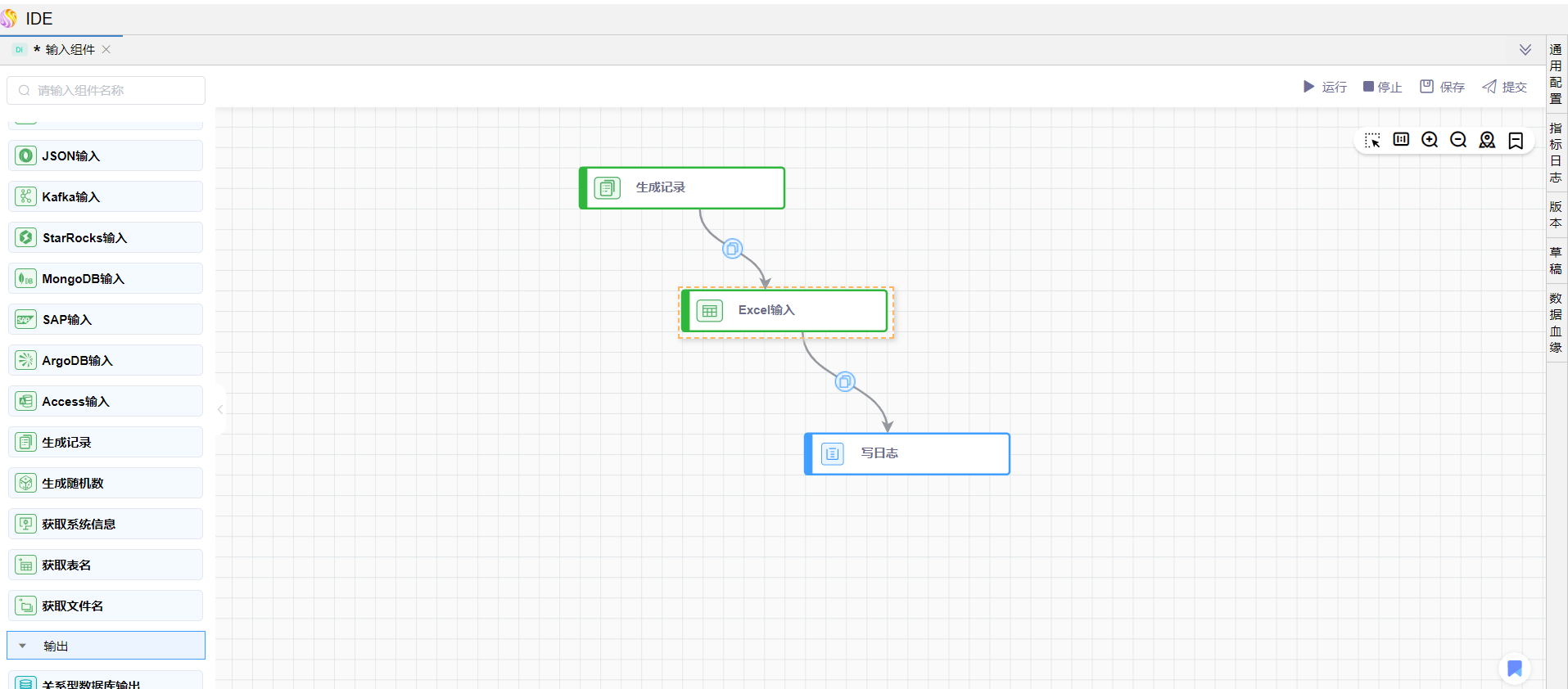Click the locate position pin icon
Image resolution: width=1568 pixels, height=689 pixels.
[x=1487, y=140]
